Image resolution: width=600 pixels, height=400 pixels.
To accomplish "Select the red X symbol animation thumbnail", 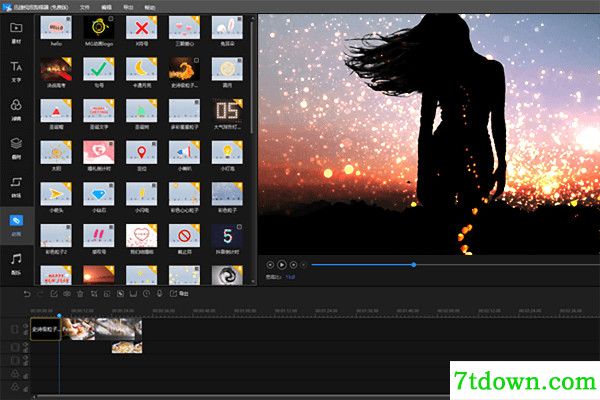I will 142,28.
